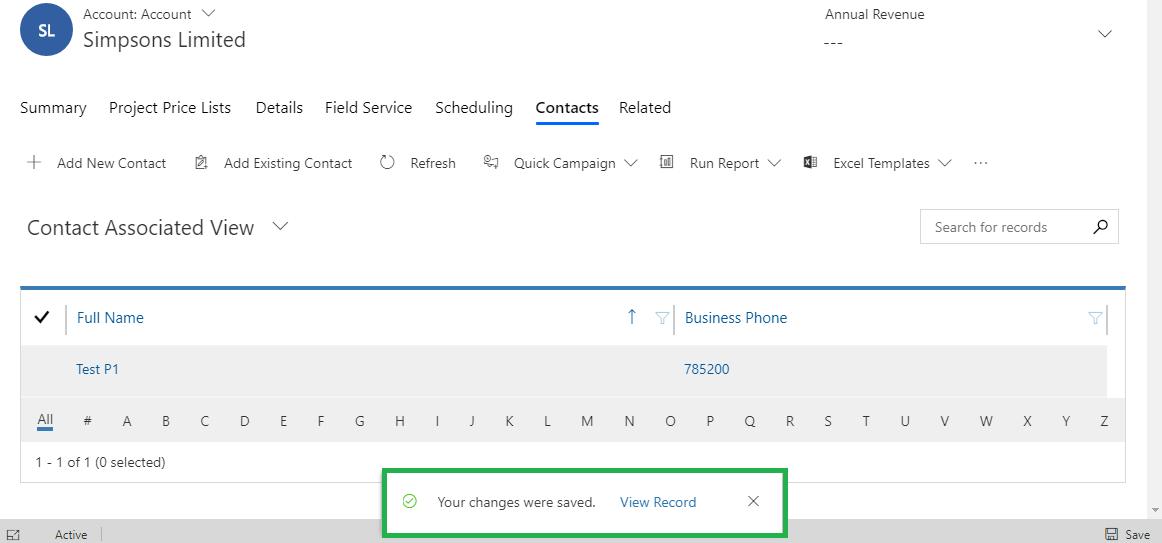Click the Simpsons Limited account title
The height and width of the screenshot is (543, 1162).
[164, 39]
